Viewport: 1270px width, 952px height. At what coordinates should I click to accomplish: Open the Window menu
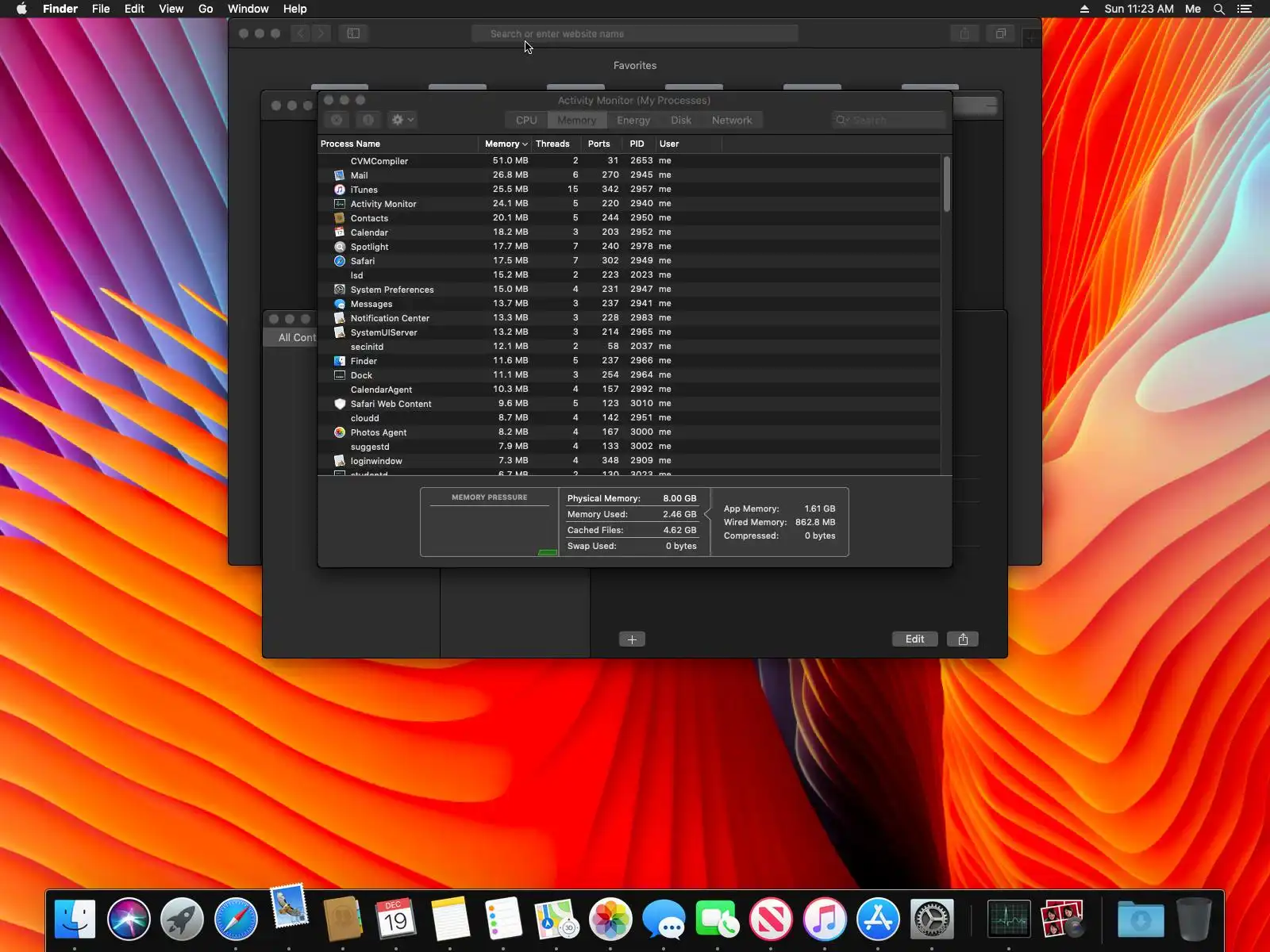(x=248, y=9)
